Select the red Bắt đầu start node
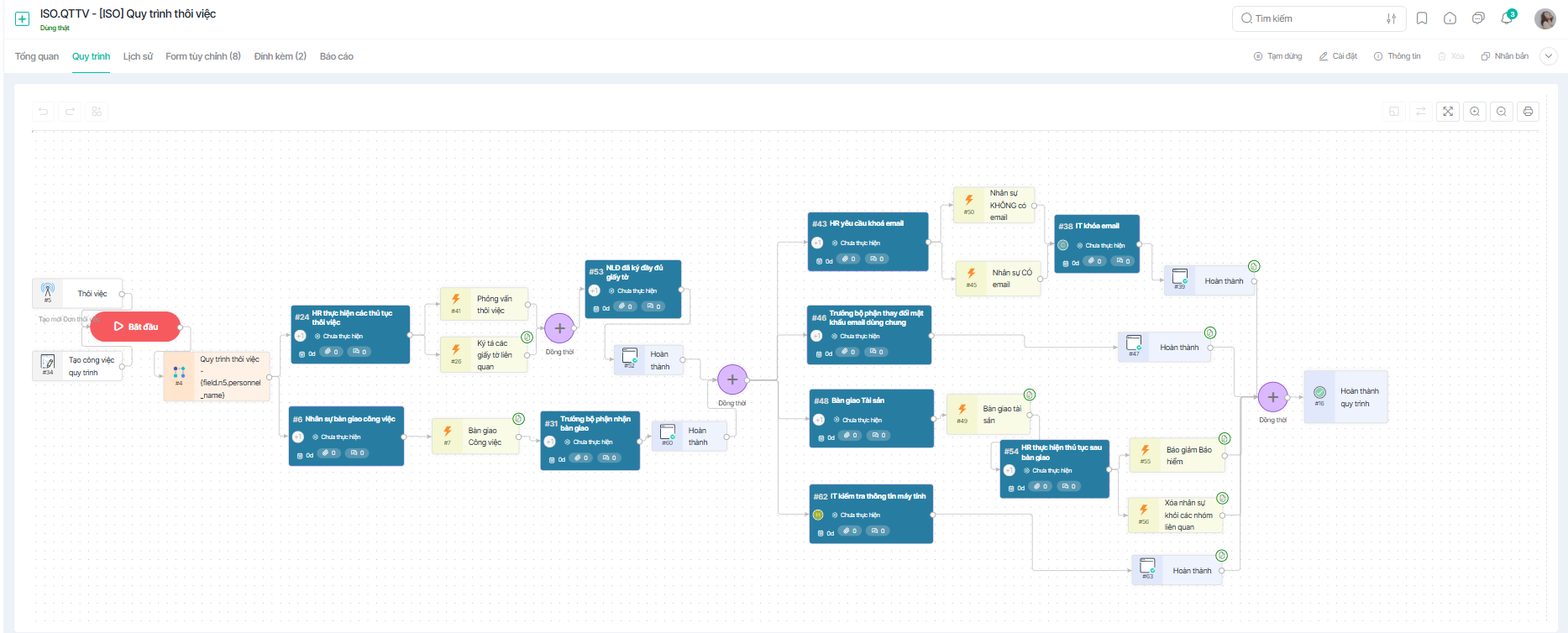 [135, 327]
